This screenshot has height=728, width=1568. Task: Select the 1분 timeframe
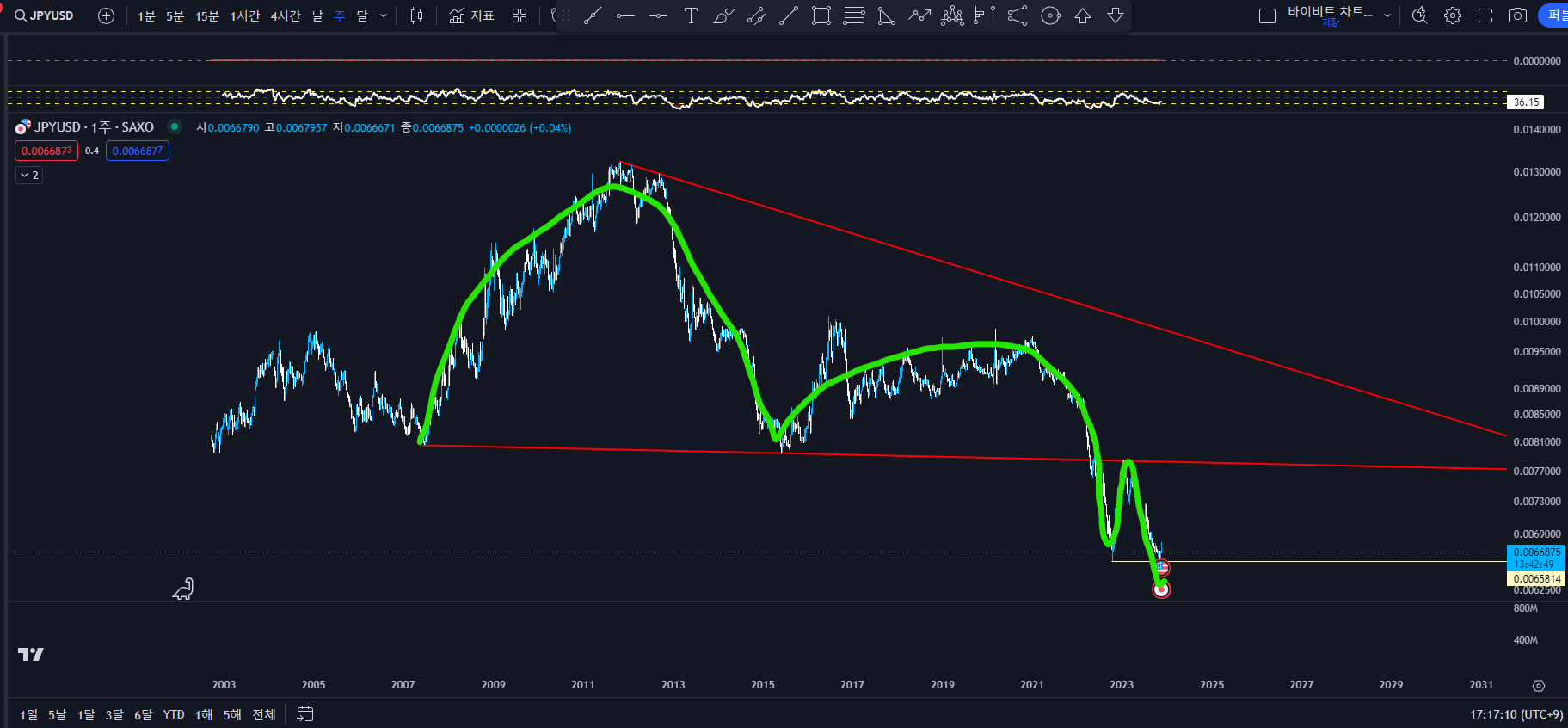coord(146,15)
